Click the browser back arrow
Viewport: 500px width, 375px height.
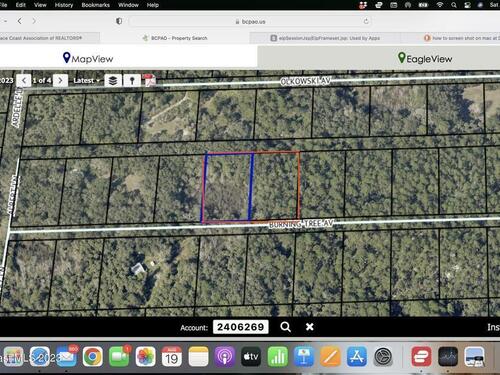click(x=20, y=21)
